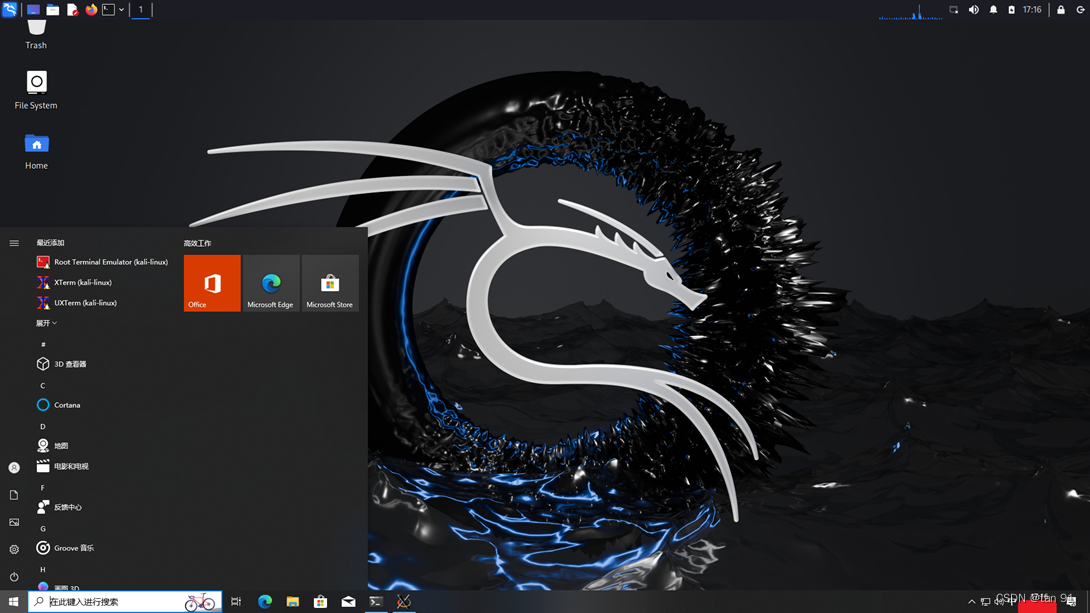Viewport: 1090px width, 613px height.
Task: Open the Microsoft Edge tile
Action: point(271,283)
